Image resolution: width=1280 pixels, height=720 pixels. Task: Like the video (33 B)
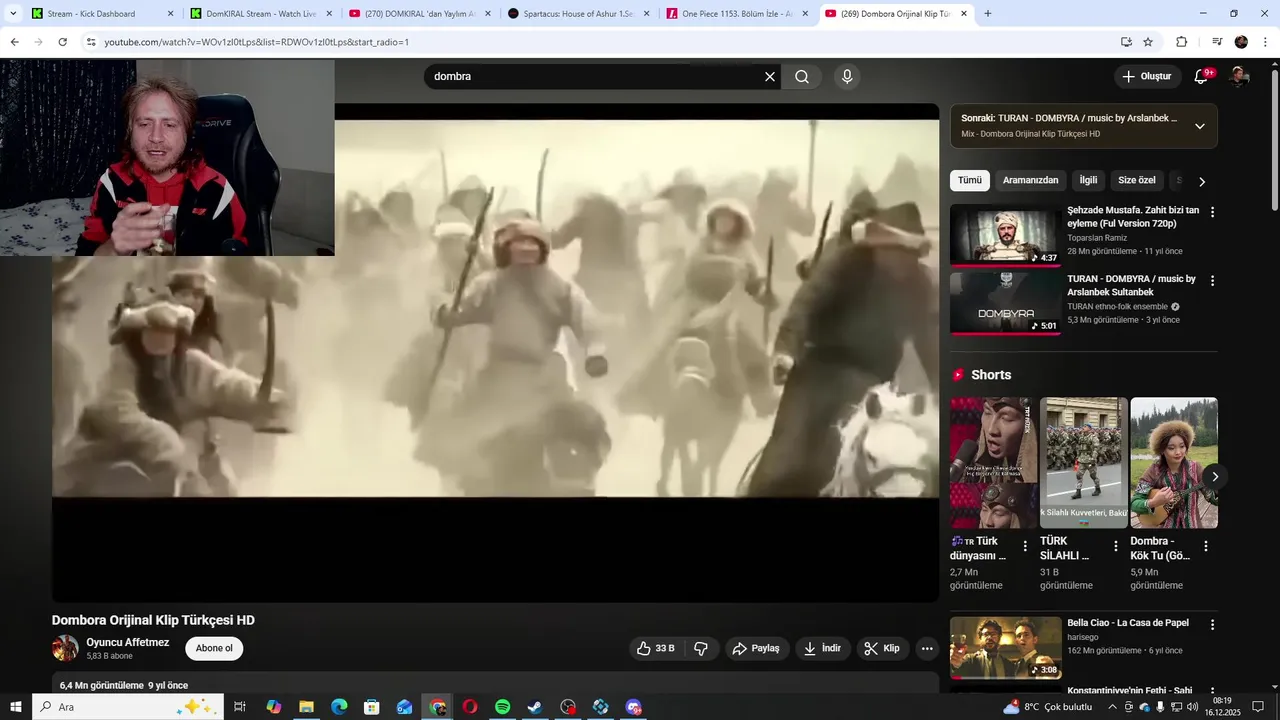pyautogui.click(x=656, y=649)
